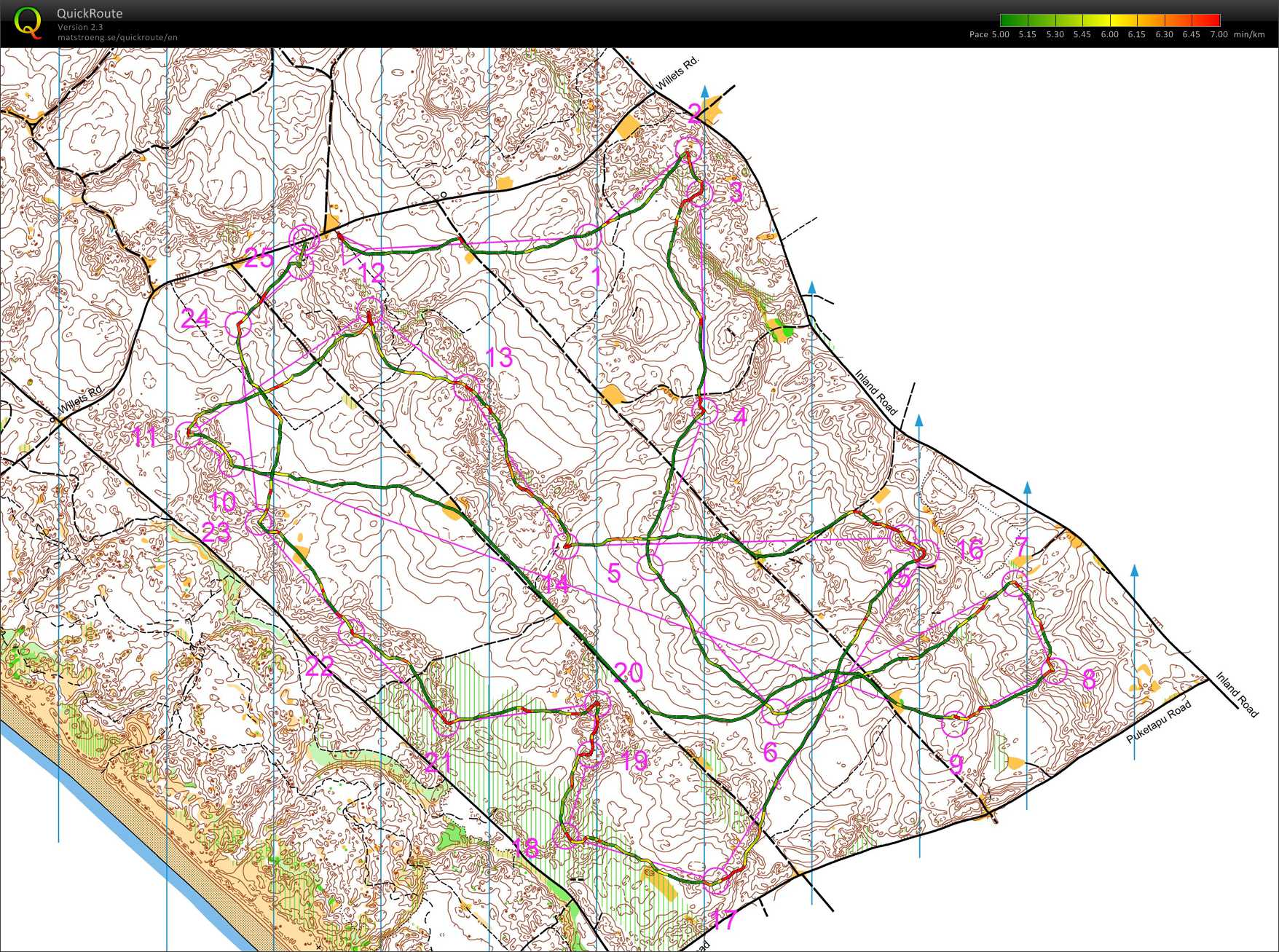Select control circle 22
The height and width of the screenshot is (952, 1279).
pos(350,632)
